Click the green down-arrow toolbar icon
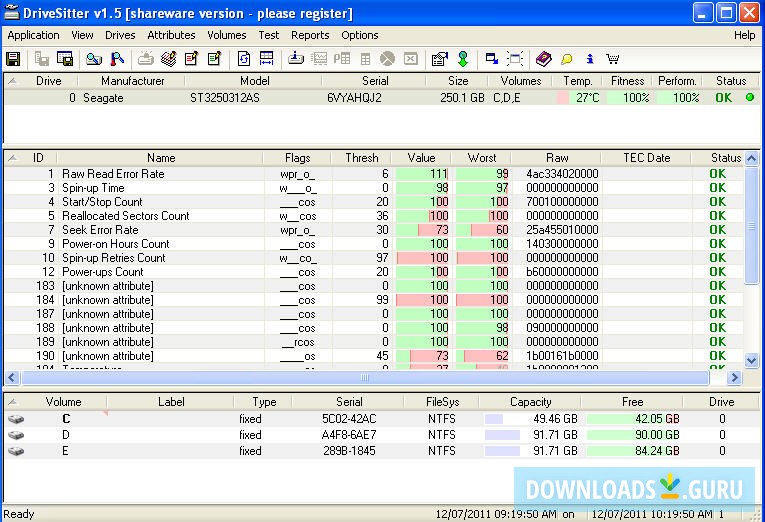Viewport: 765px width, 522px height. (463, 59)
